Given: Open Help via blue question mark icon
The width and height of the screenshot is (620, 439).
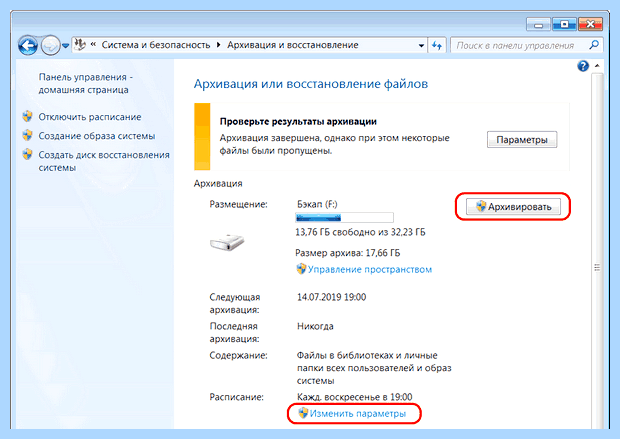Looking at the screenshot, I should tap(583, 66).
